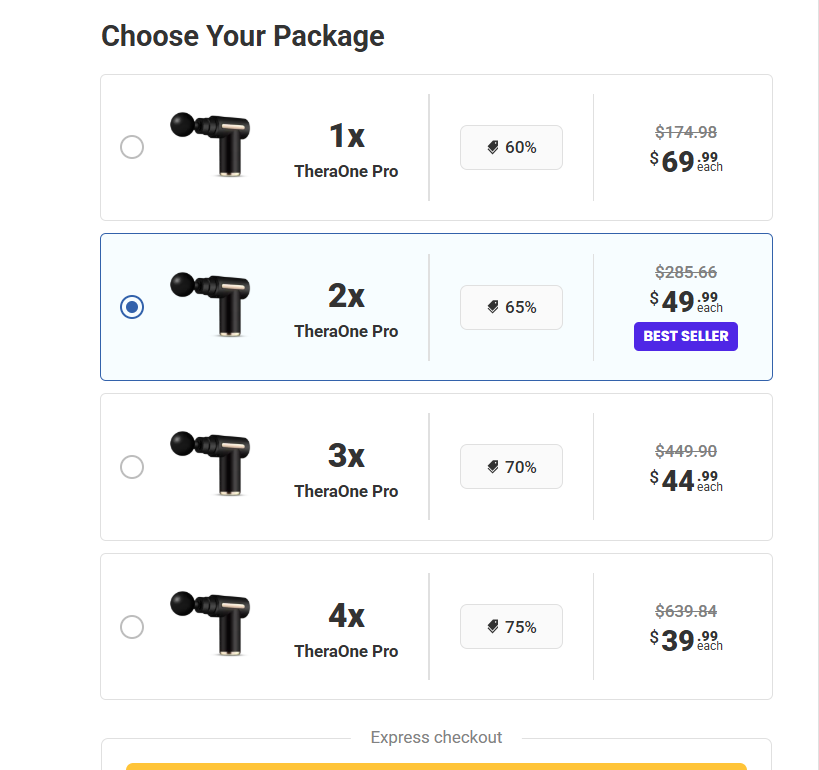Viewport: 819px width, 770px height.
Task: Click the $49.99 each price text
Action: click(686, 300)
